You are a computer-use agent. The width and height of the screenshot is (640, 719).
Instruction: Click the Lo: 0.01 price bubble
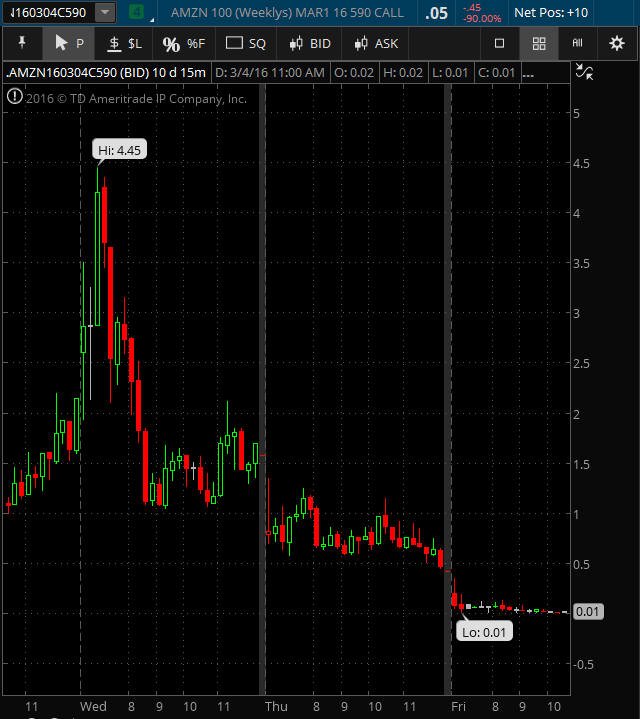coord(484,632)
